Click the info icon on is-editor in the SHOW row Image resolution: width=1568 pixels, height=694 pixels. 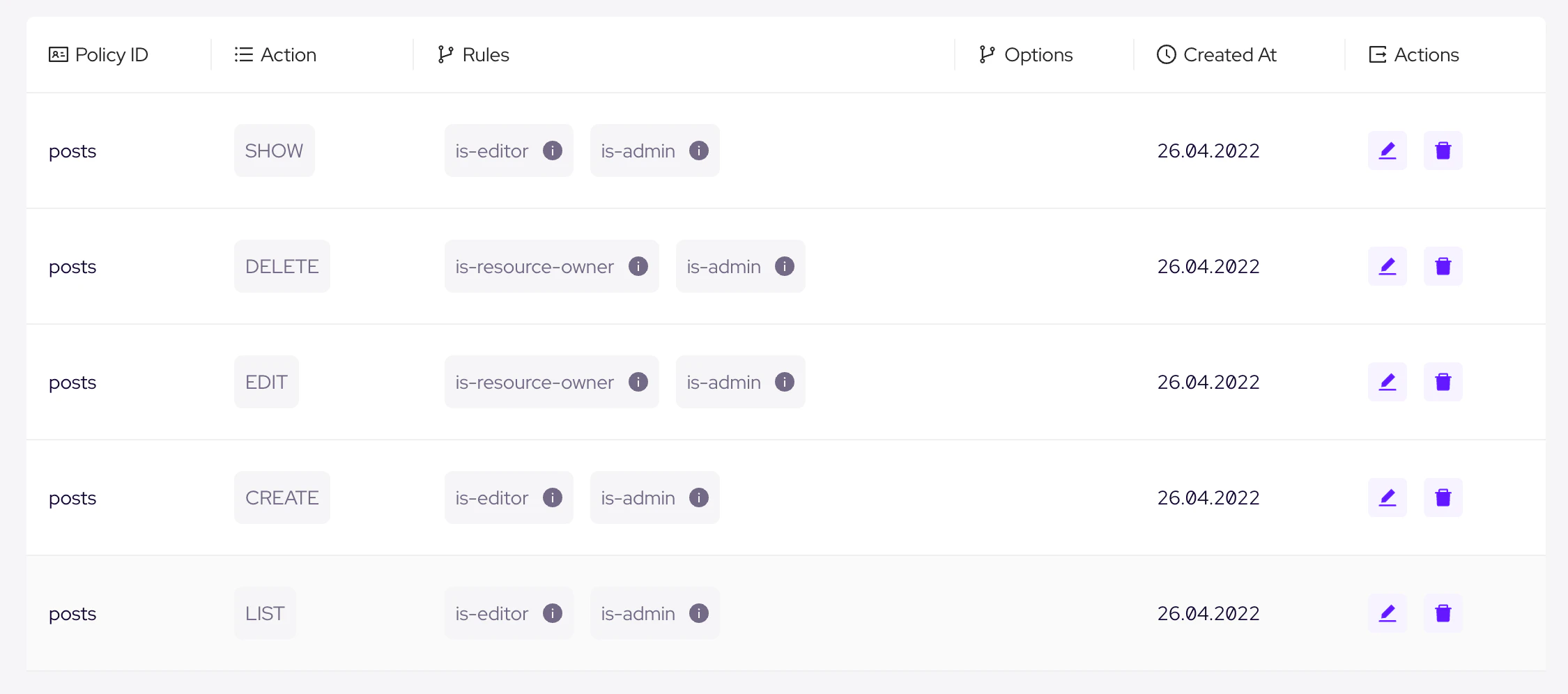553,150
